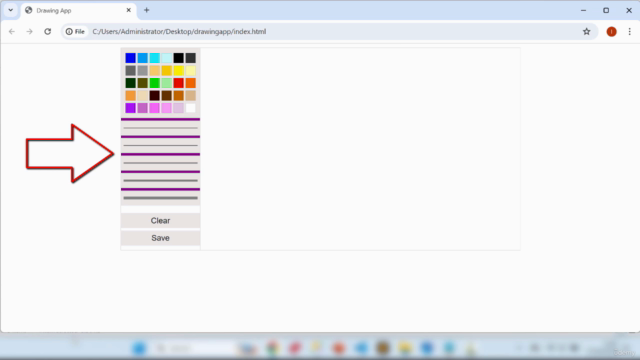
Task: Select the white color swatch
Action: [x=191, y=108]
